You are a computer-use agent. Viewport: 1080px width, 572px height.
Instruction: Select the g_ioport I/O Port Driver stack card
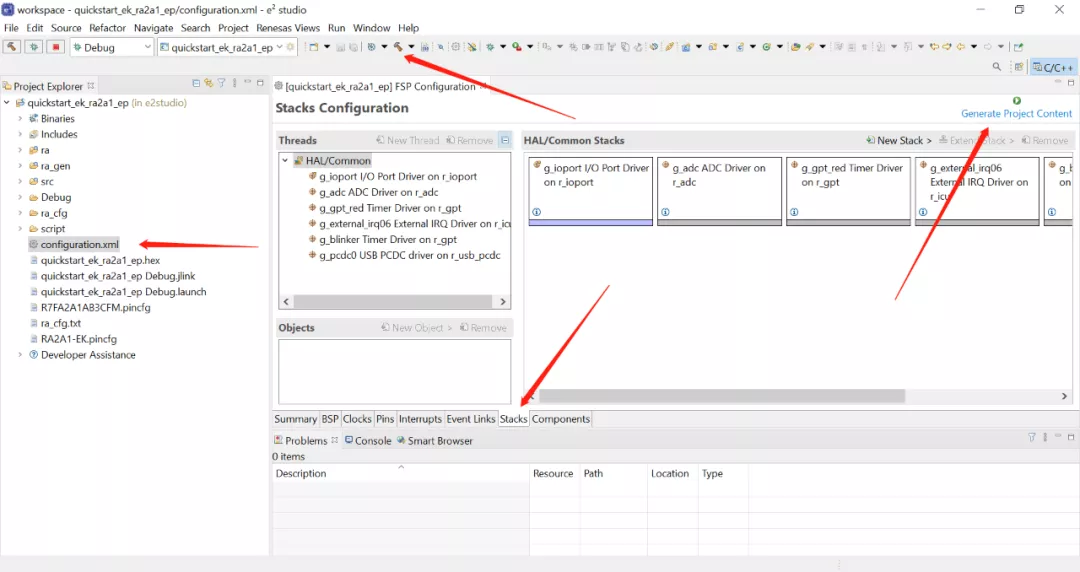pos(590,192)
